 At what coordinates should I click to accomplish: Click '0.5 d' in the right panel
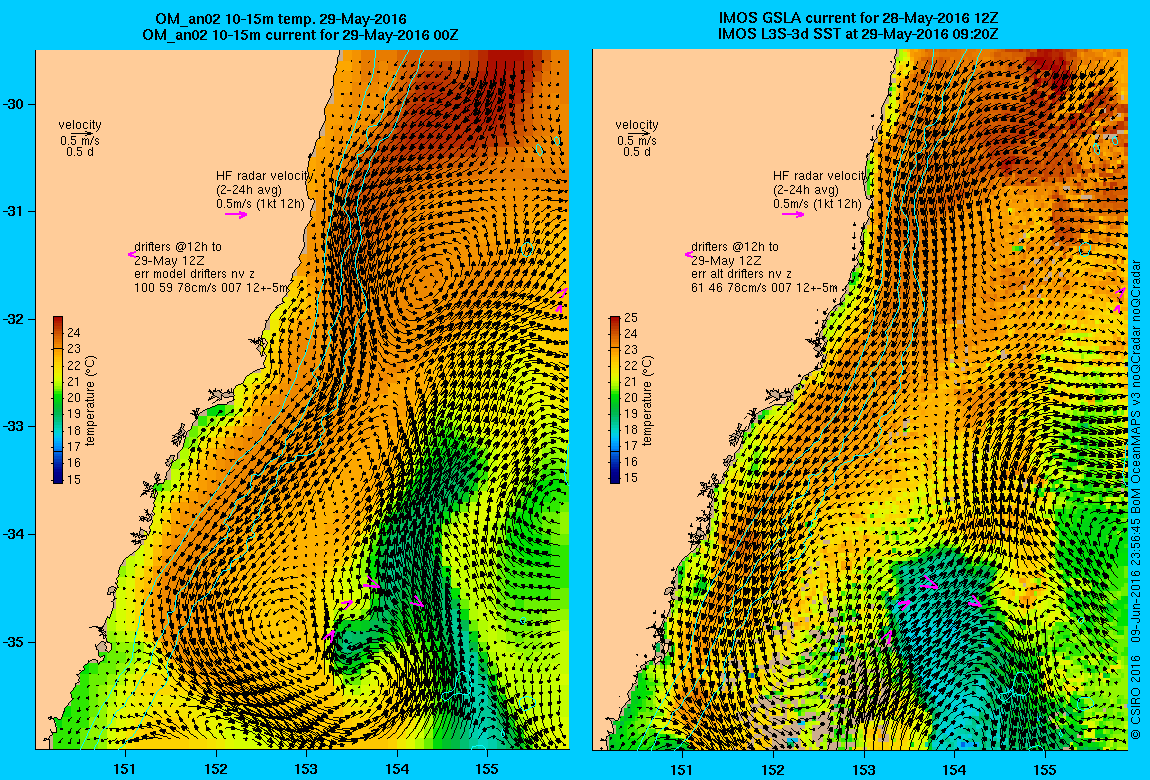(637, 152)
